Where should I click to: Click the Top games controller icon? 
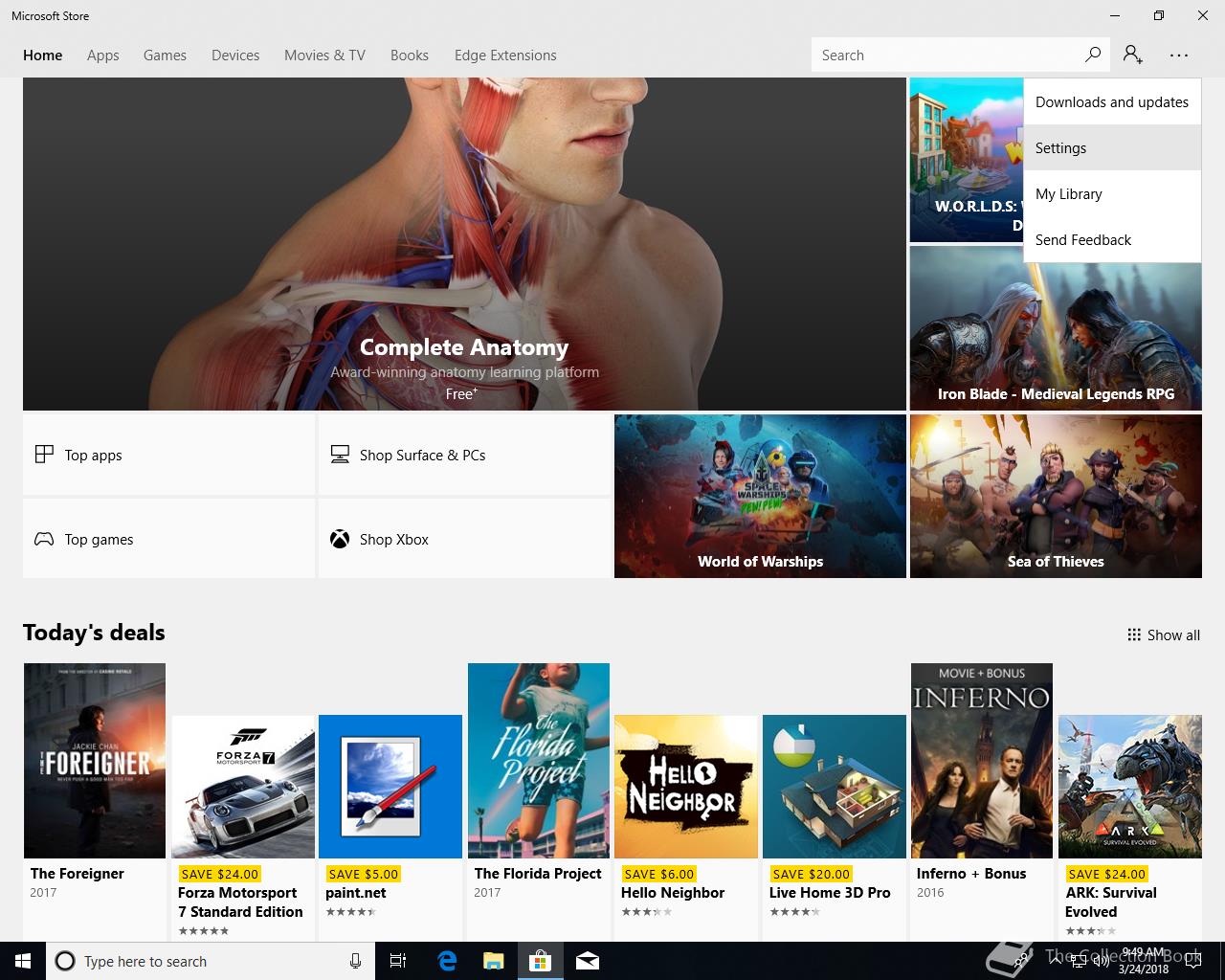44,539
